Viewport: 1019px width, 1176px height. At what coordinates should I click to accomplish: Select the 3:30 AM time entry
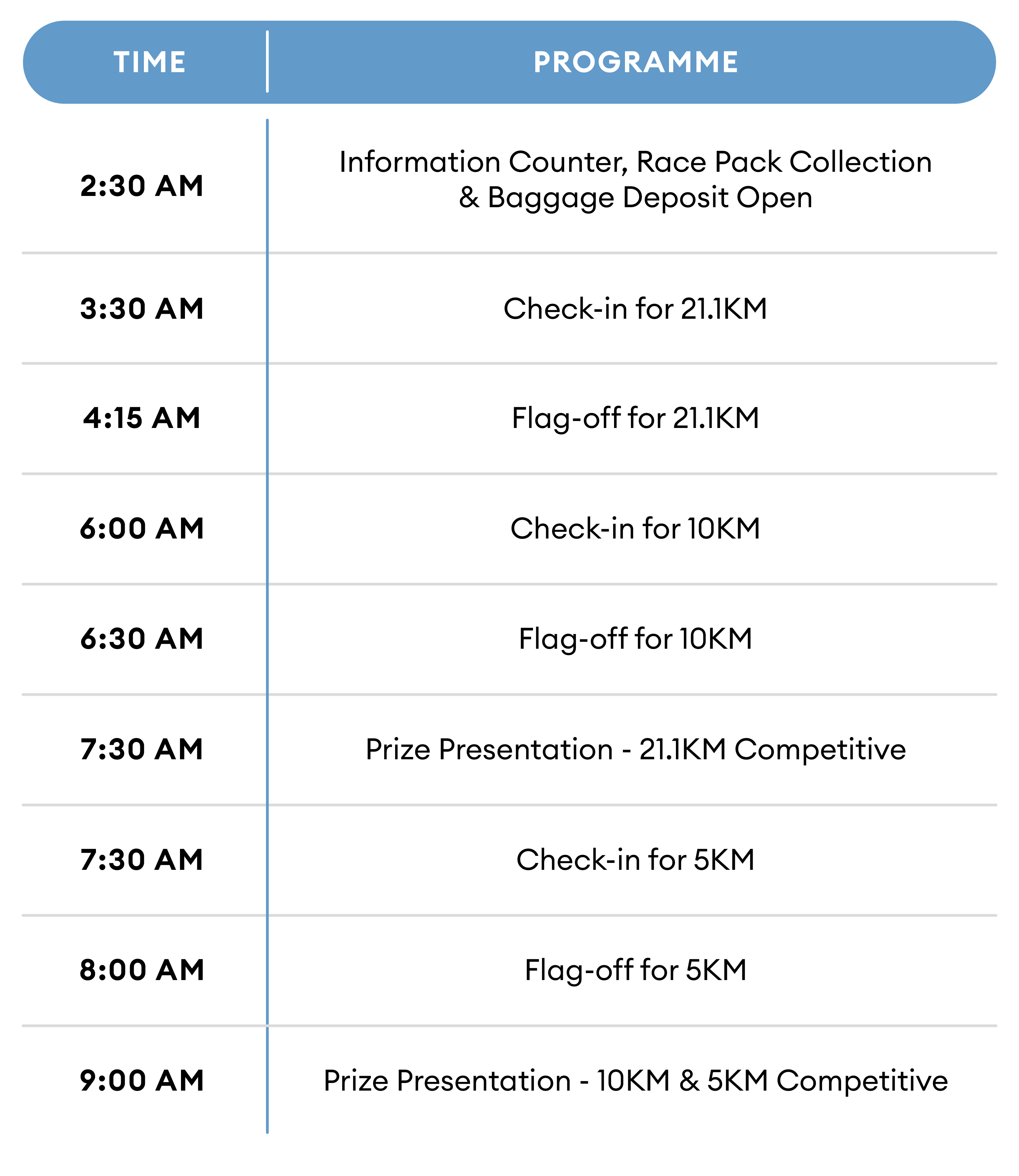tap(142, 309)
